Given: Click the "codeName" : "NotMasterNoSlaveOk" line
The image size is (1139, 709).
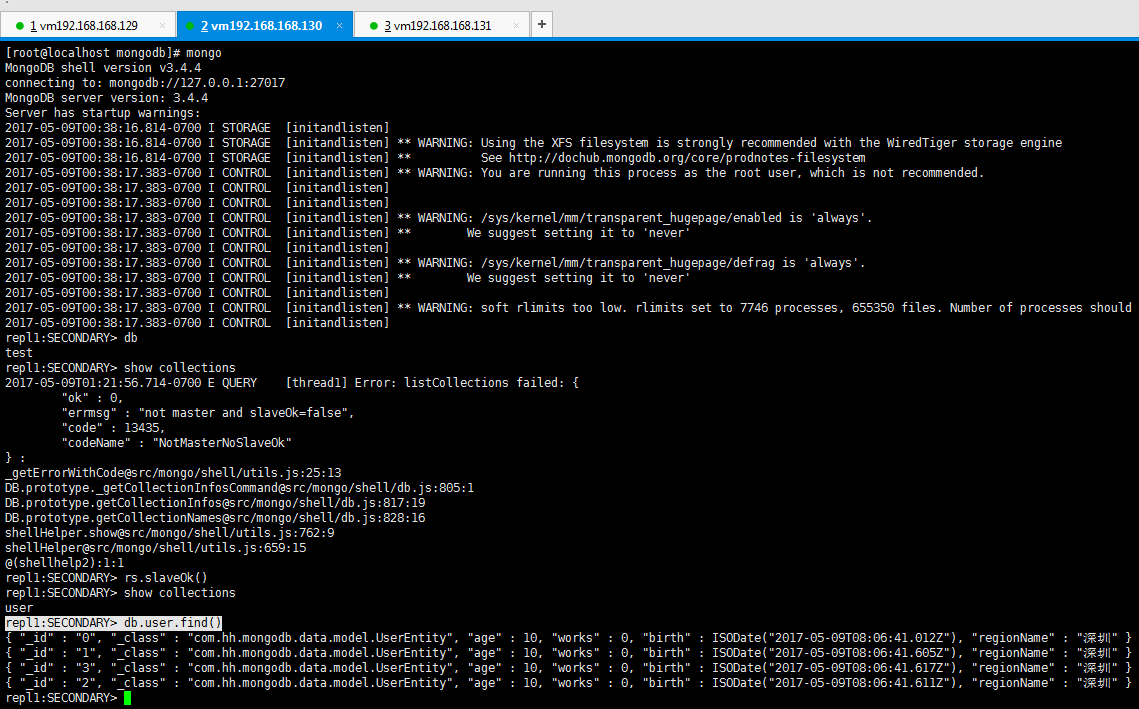Looking at the screenshot, I should click(177, 442).
